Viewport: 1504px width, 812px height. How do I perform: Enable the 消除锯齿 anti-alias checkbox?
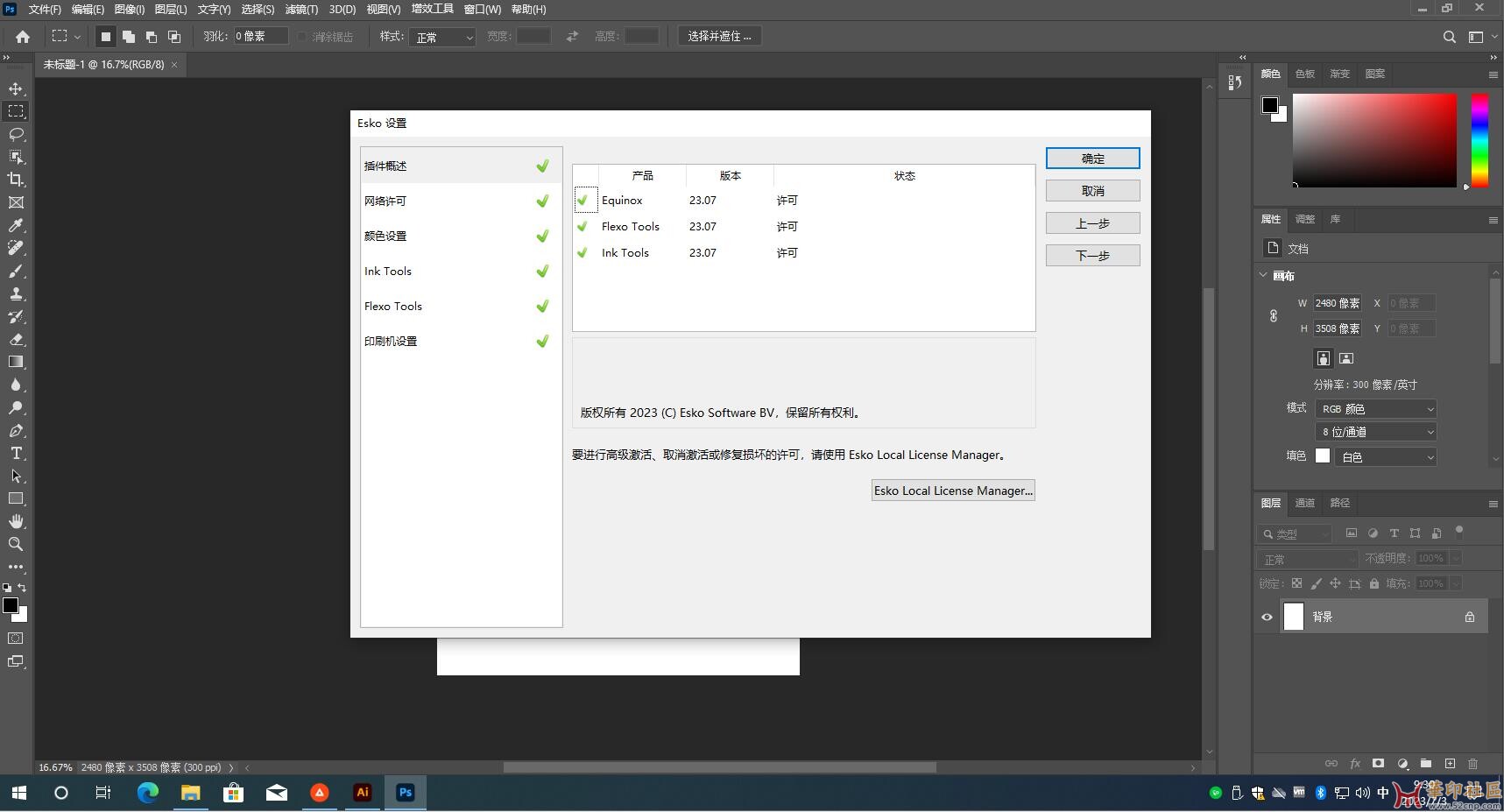[302, 37]
